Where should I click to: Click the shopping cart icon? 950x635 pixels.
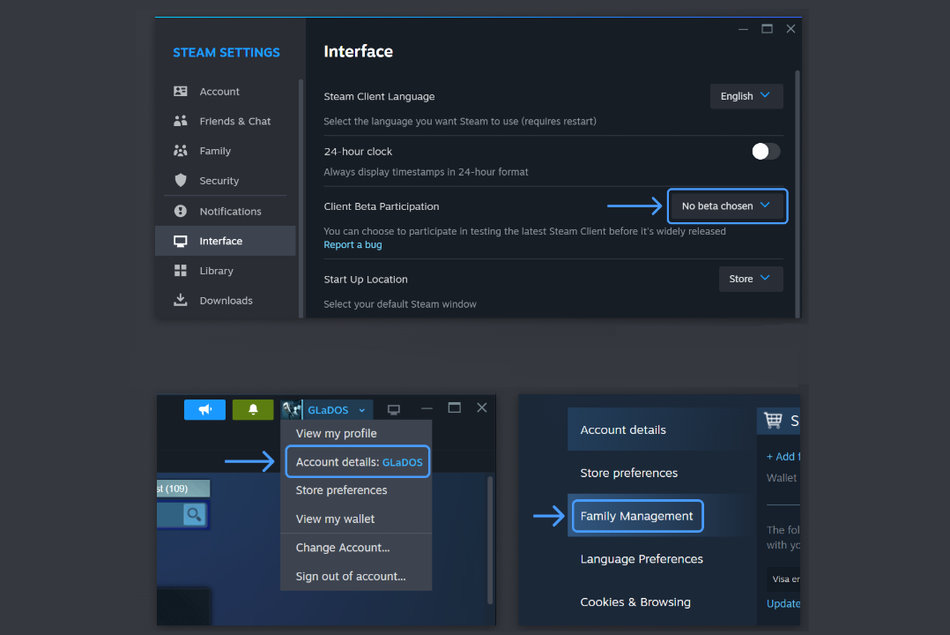pyautogui.click(x=773, y=420)
